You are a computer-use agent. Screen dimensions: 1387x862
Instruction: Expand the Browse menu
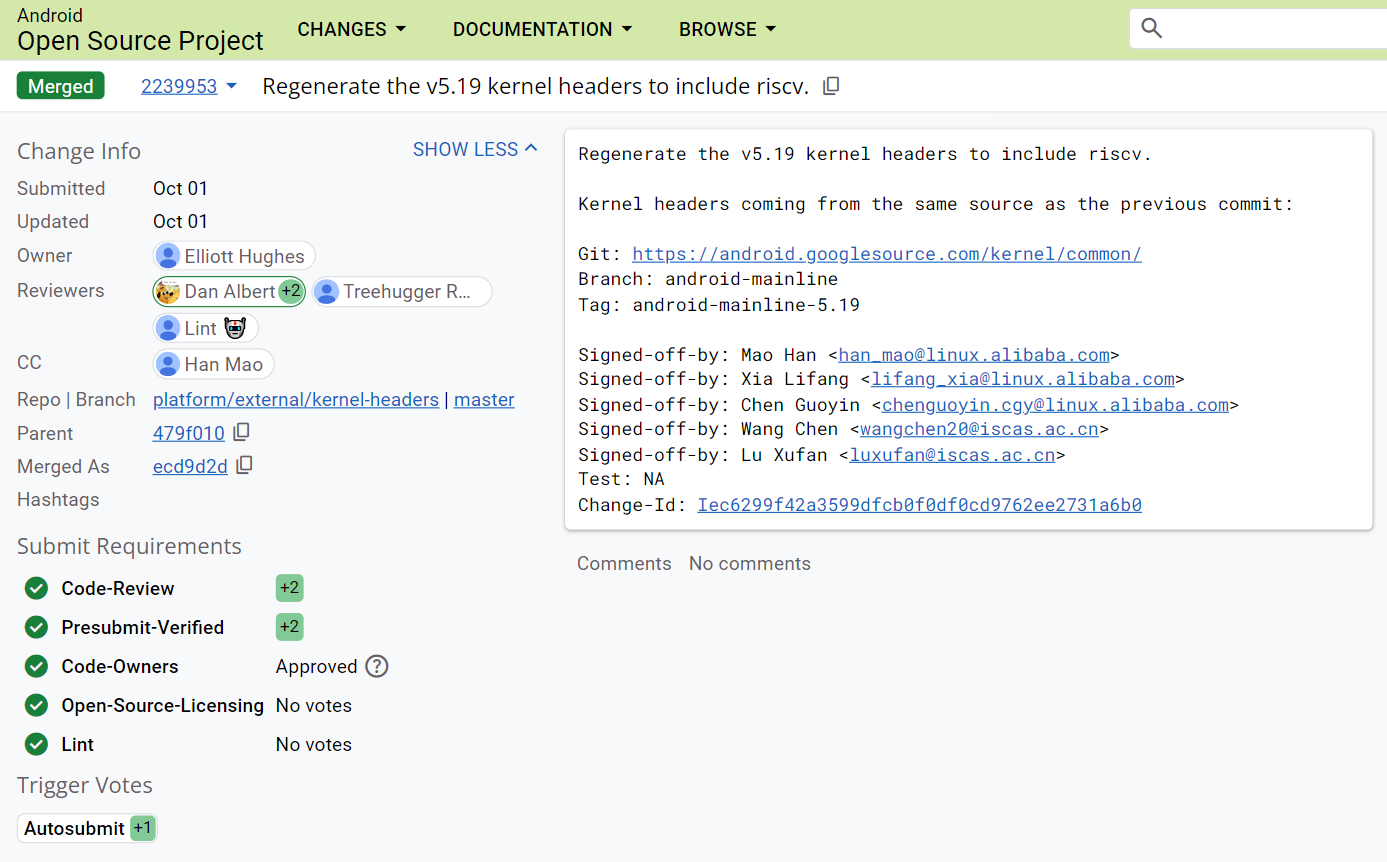pyautogui.click(x=727, y=29)
